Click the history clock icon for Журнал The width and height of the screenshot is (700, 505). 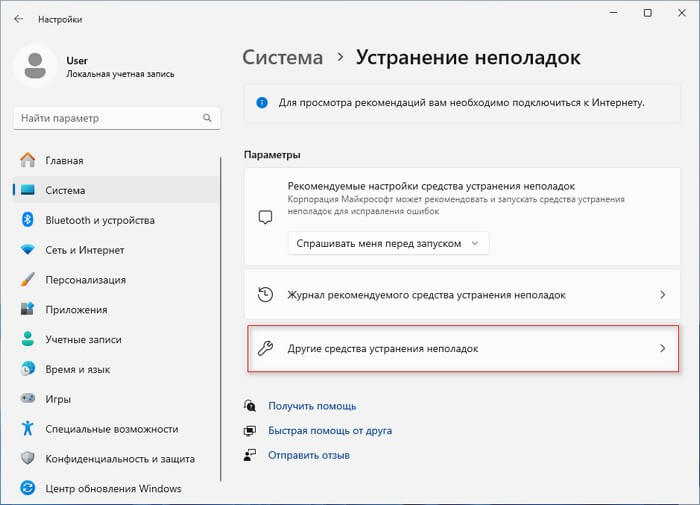[265, 295]
